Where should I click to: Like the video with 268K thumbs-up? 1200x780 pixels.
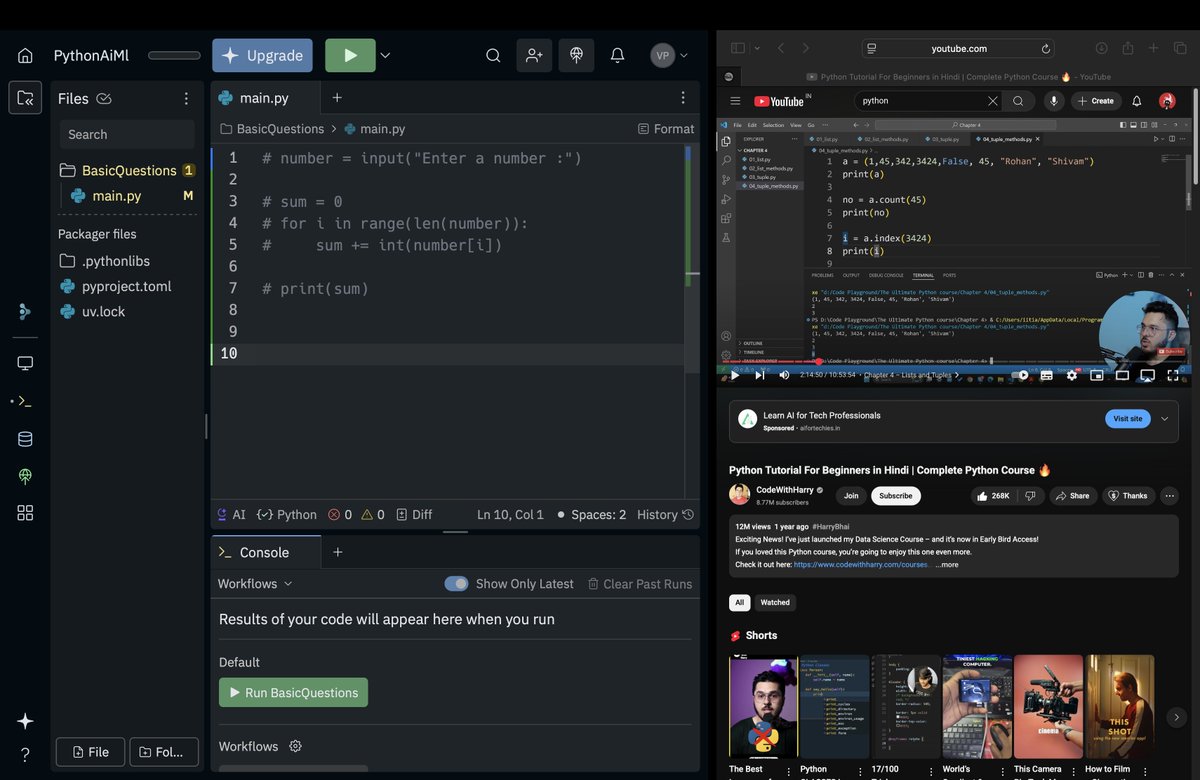pyautogui.click(x=995, y=496)
